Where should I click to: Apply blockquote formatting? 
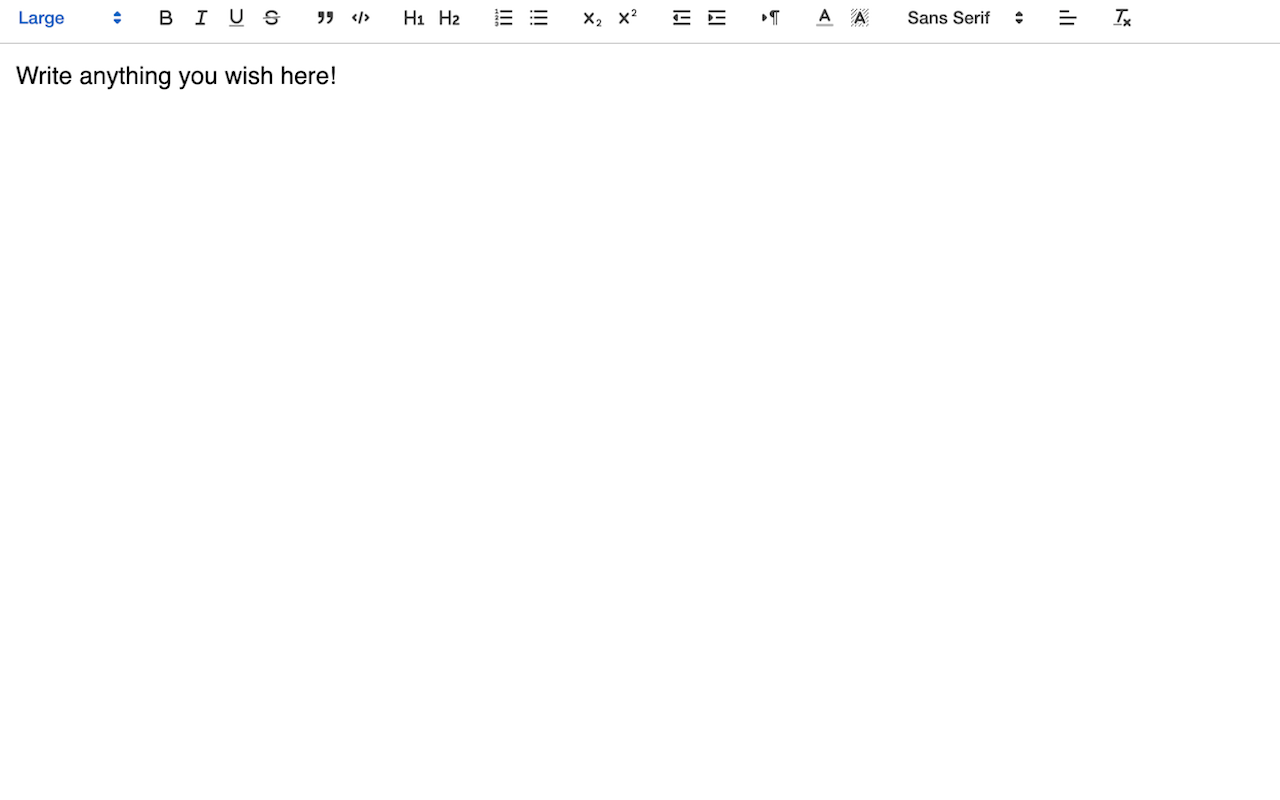(x=325, y=18)
